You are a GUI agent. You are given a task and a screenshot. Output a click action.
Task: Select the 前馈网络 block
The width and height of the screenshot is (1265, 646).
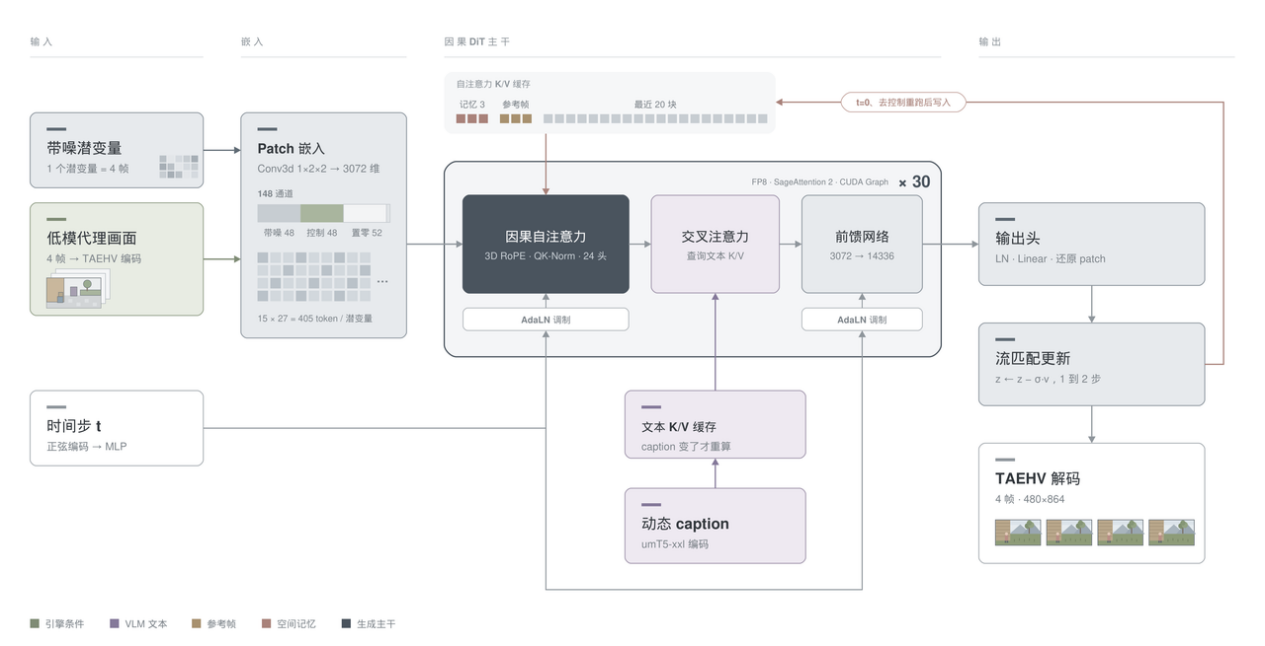[x=862, y=244]
